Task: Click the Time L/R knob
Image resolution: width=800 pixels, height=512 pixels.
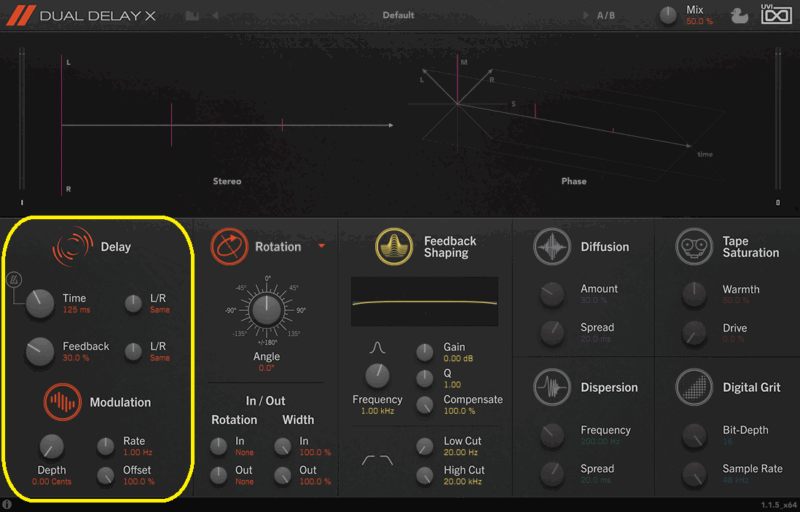Action: (133, 303)
